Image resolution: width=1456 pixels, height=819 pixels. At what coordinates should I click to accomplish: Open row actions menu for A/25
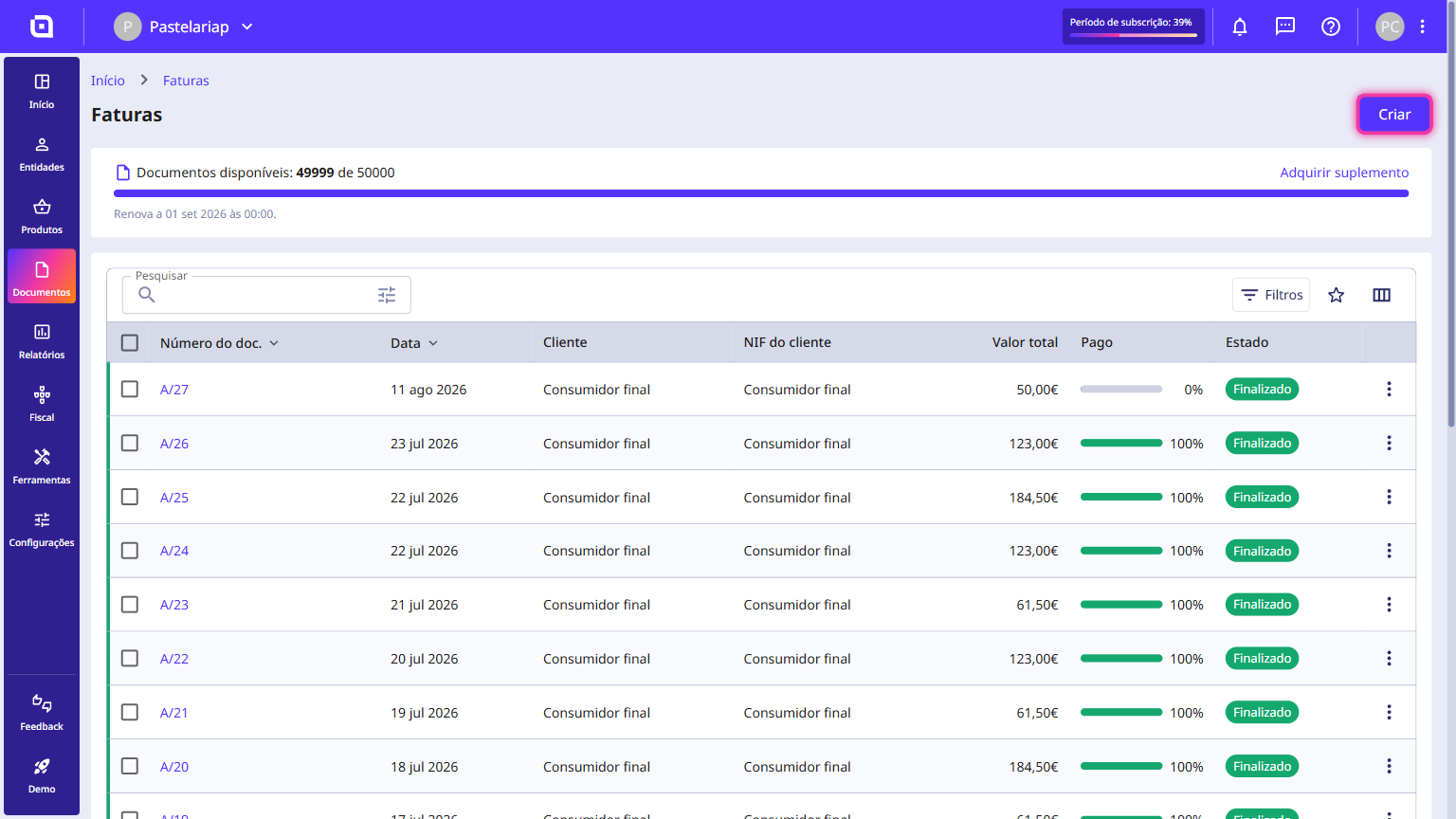click(x=1390, y=497)
